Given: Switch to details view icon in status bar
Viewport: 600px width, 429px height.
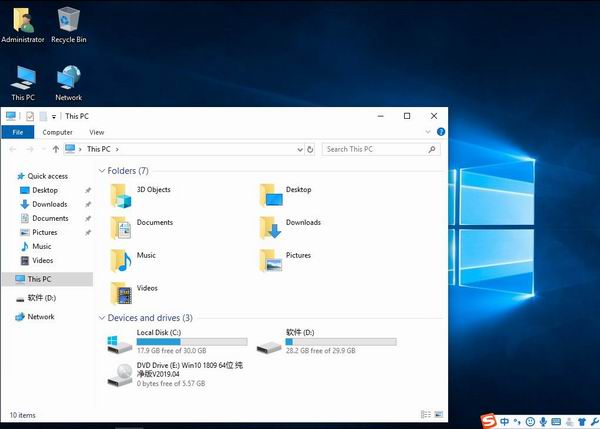Looking at the screenshot, I should tap(426, 414).
